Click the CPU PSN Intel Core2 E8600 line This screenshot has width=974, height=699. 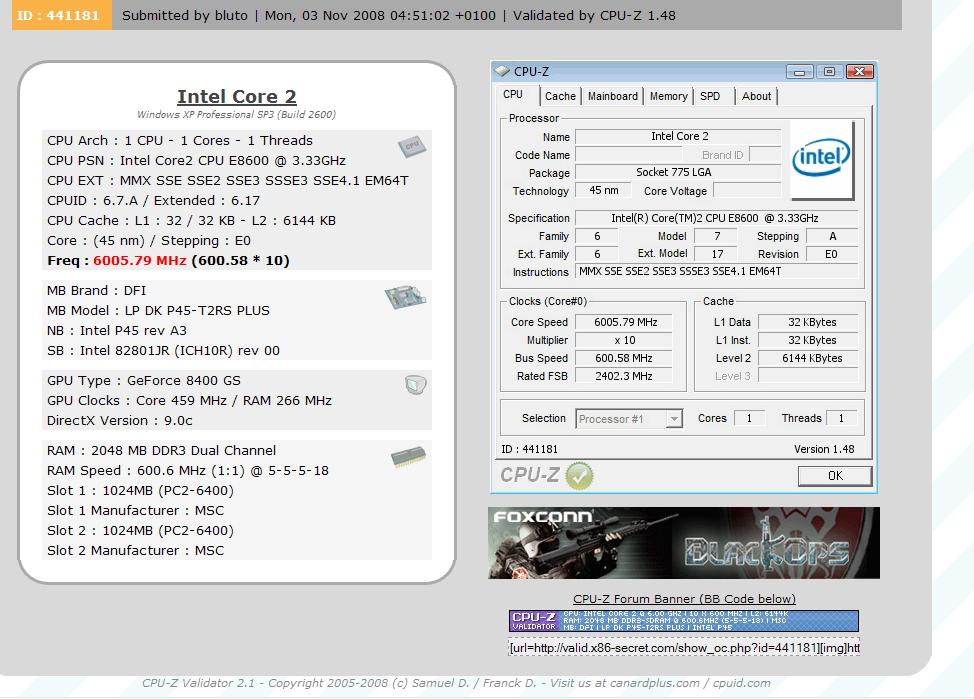196,160
